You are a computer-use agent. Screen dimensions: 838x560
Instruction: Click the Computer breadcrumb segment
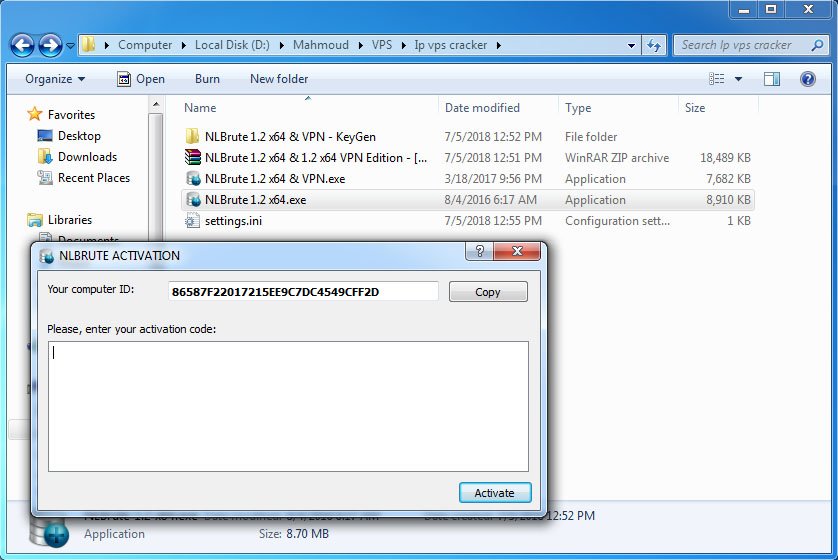click(145, 45)
